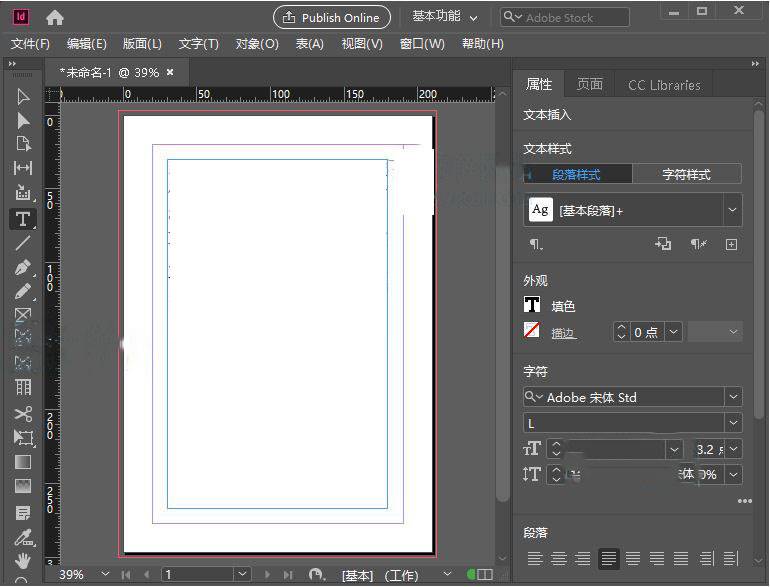The image size is (770, 587).
Task: Select the Gap tool
Action: click(x=23, y=168)
